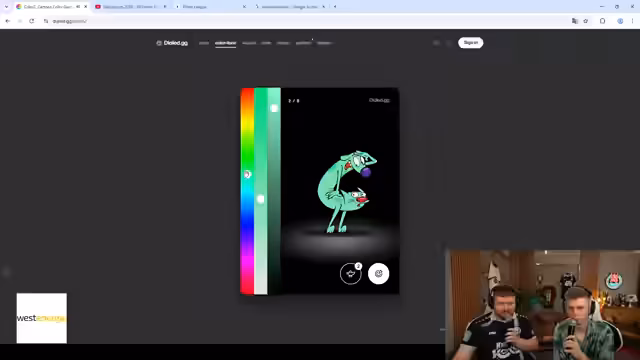Click the Sign in button
This screenshot has height=360, width=640.
[470, 42]
